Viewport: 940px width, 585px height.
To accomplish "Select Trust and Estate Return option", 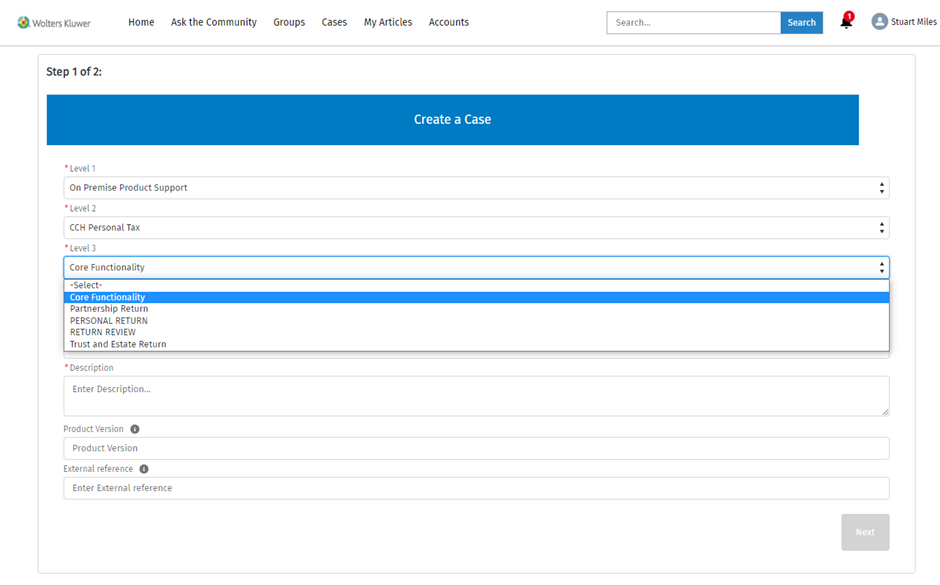I will 477,344.
